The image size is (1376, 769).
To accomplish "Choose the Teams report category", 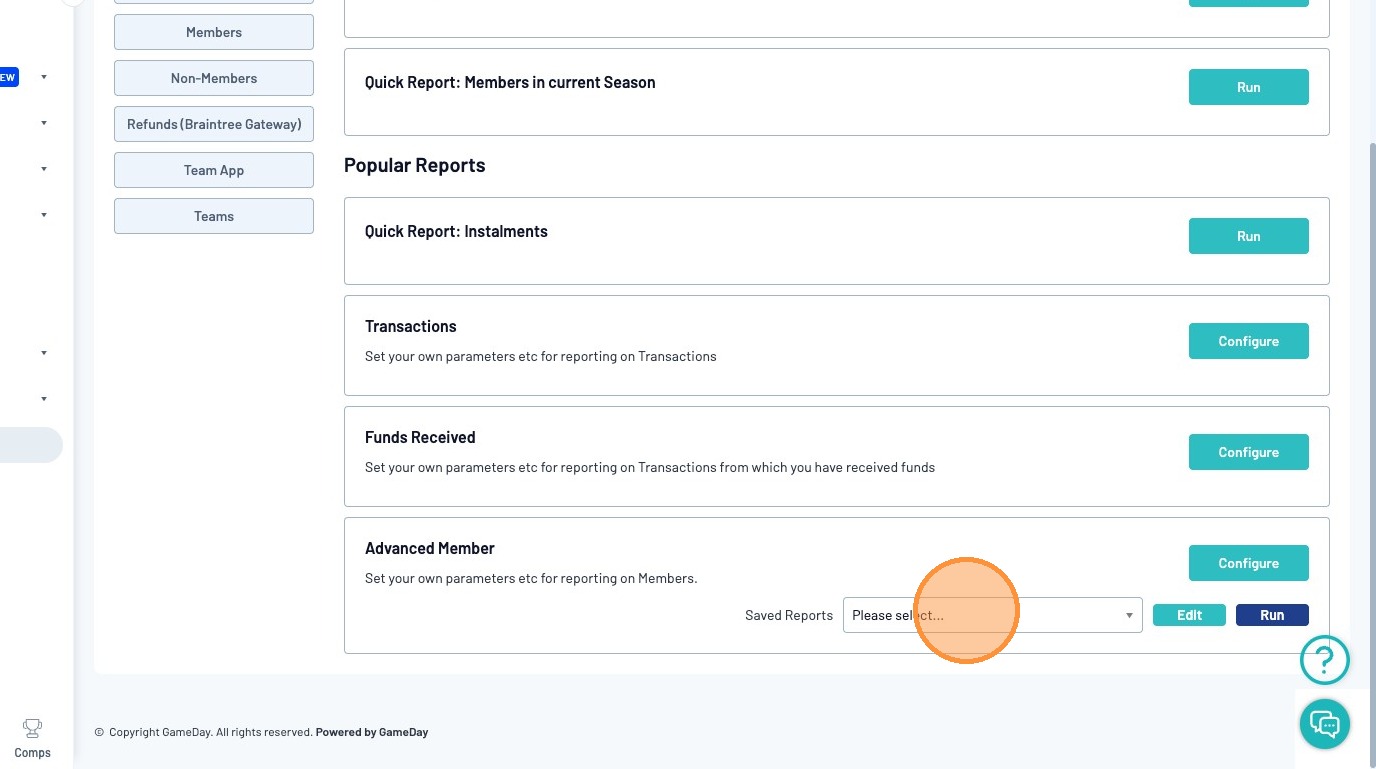I will (214, 216).
